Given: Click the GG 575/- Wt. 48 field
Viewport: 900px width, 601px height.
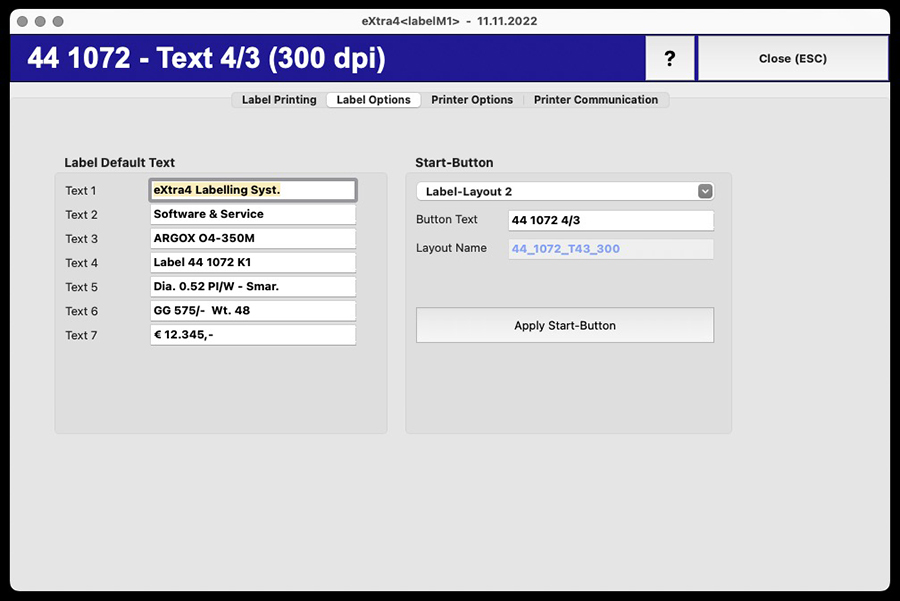Looking at the screenshot, I should click(252, 310).
